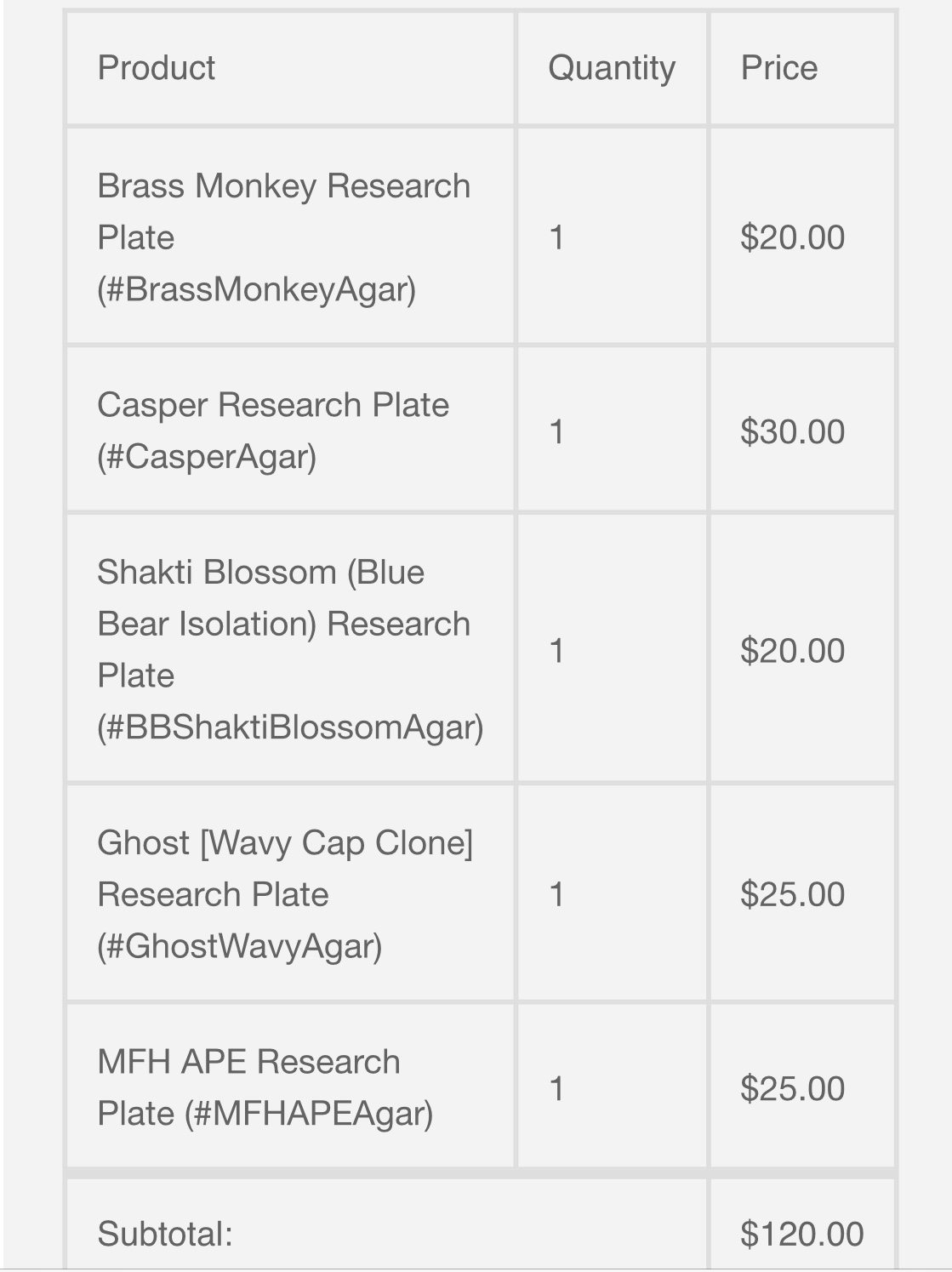This screenshot has height=1272, width=952.
Task: Click the quantity for Brass Monkey plate
Action: pos(556,237)
